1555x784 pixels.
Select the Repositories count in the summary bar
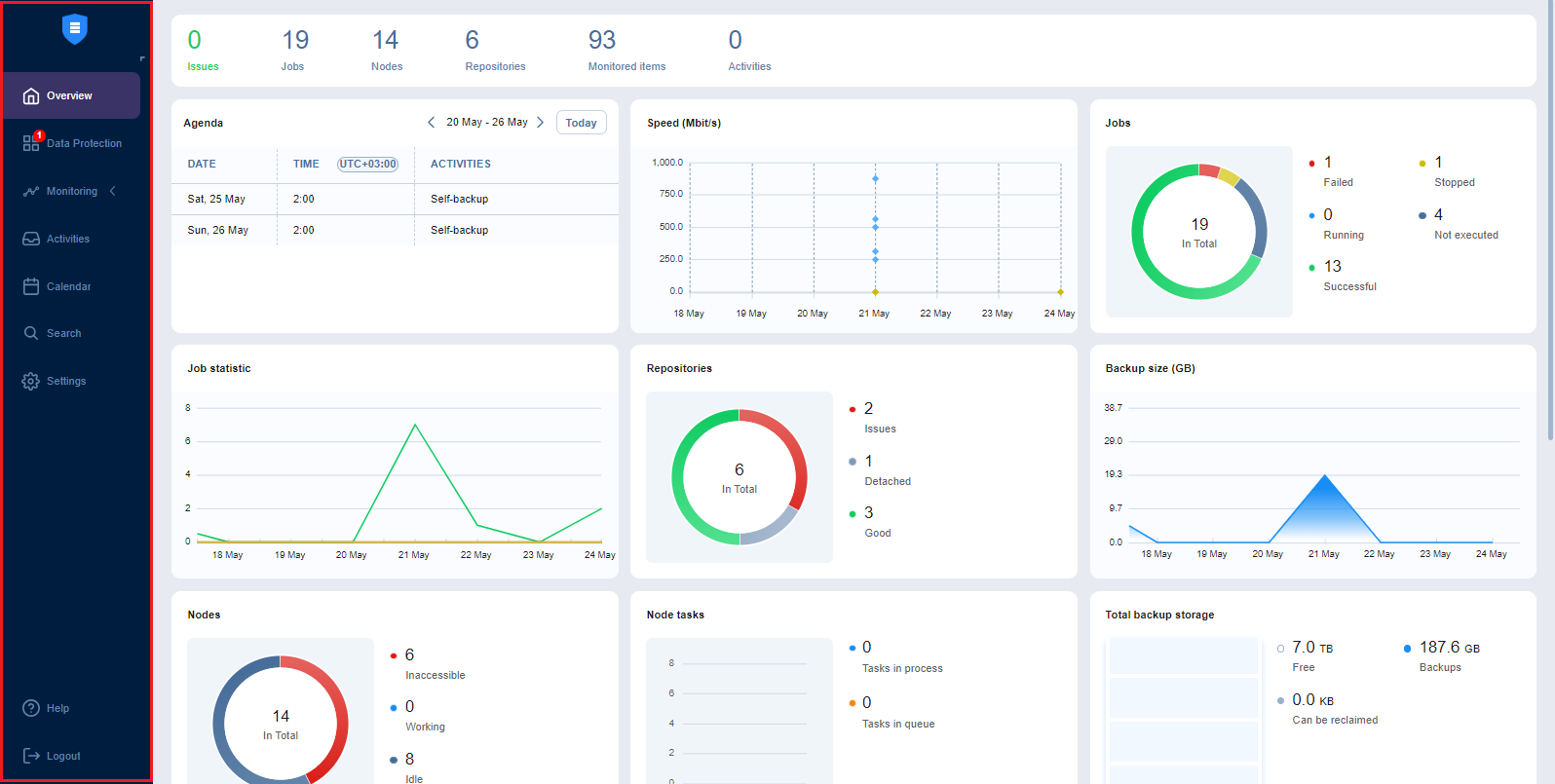(x=495, y=51)
